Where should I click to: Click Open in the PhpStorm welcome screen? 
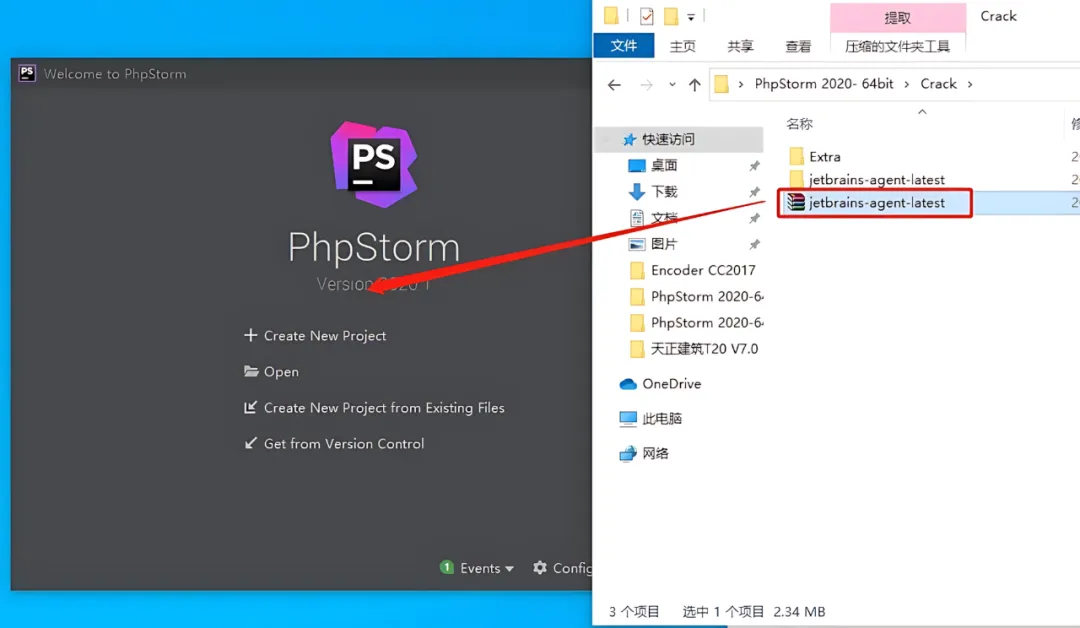click(281, 372)
